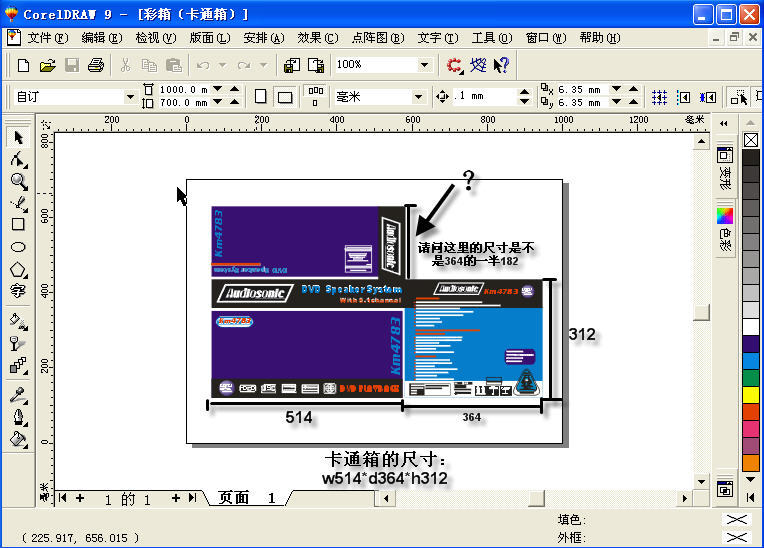Select the Zoom magnifier tool

[18, 181]
